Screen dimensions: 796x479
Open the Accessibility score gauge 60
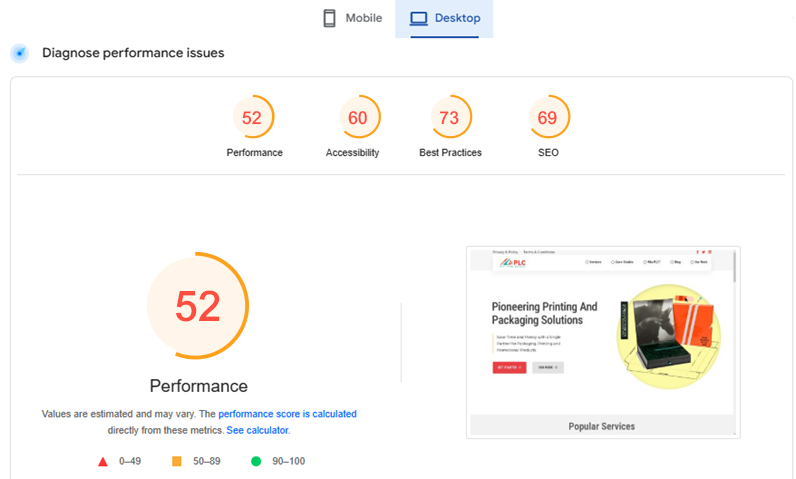click(x=358, y=117)
